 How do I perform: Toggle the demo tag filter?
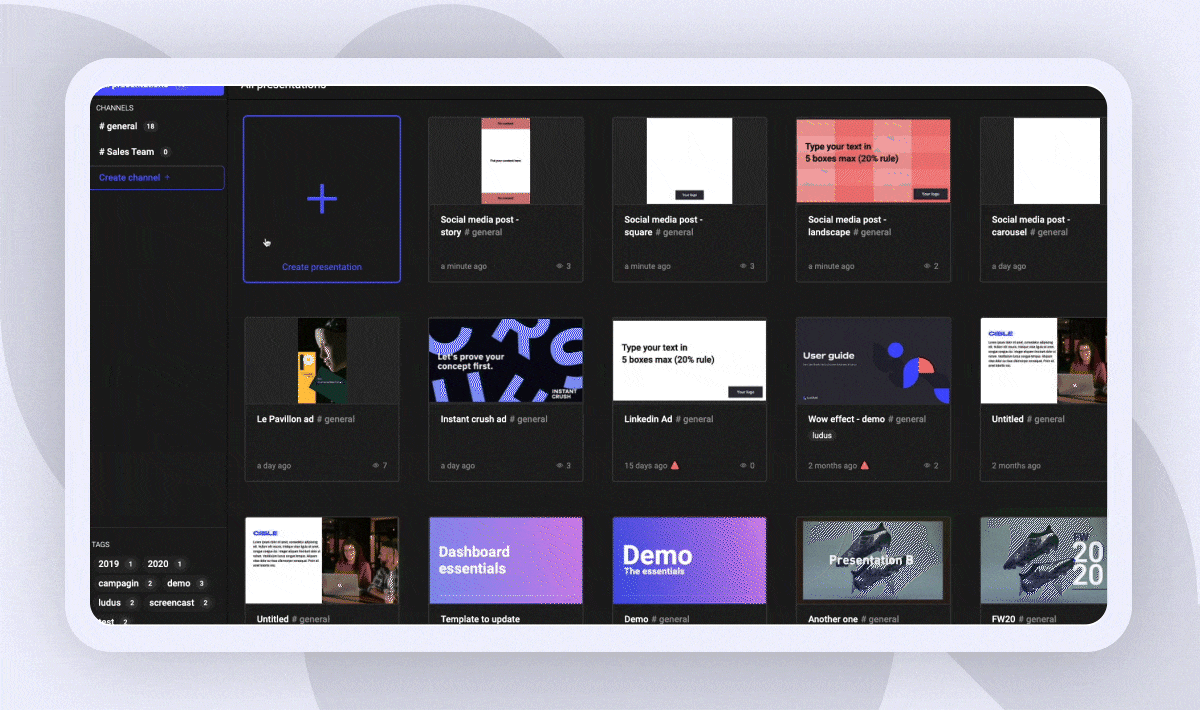click(x=177, y=583)
